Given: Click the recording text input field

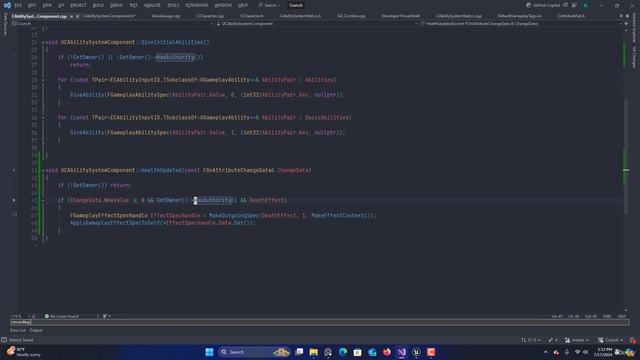Looking at the screenshot, I should (320, 322).
